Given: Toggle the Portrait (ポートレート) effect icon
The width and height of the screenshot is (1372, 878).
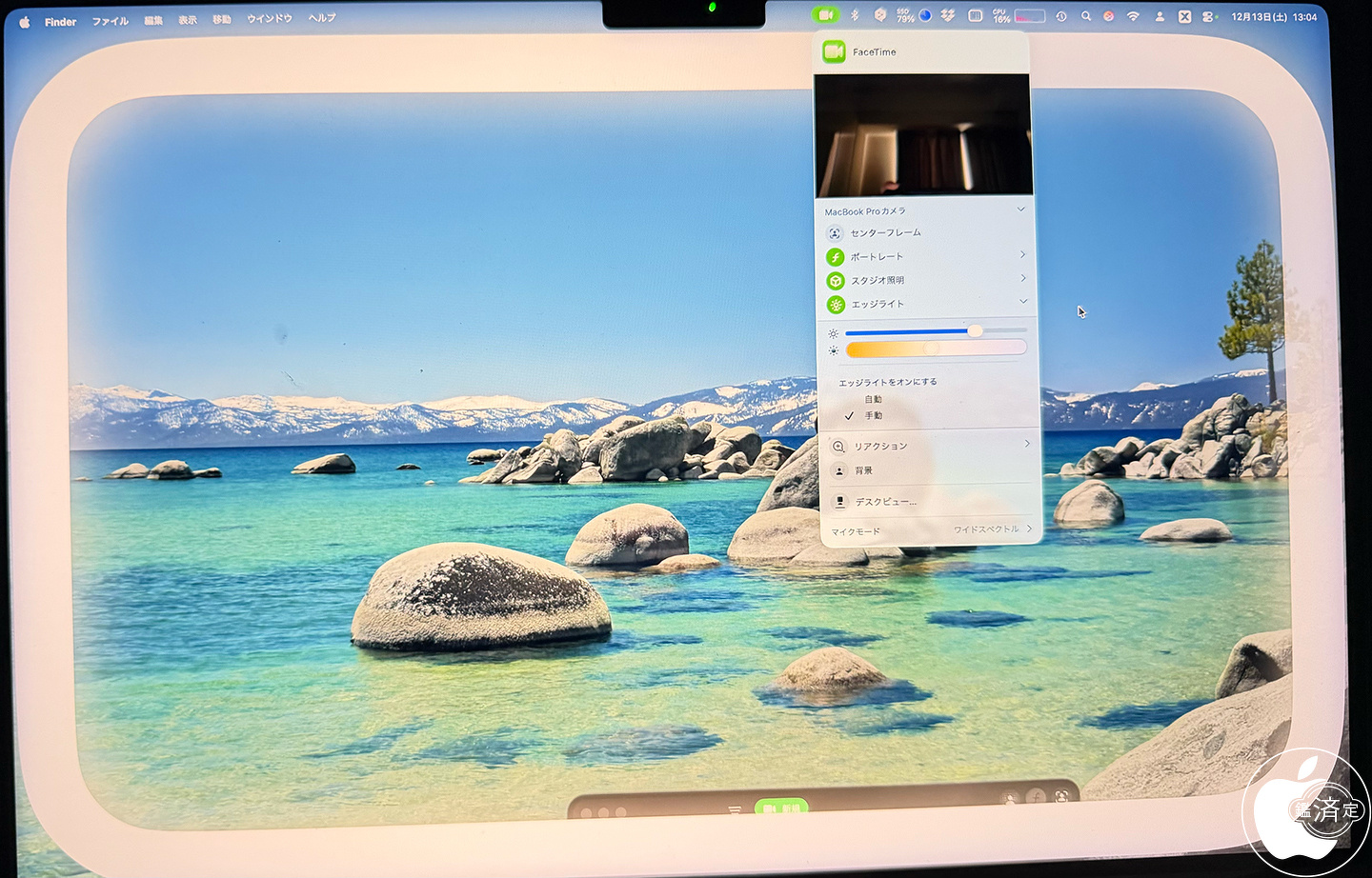Looking at the screenshot, I should [835, 257].
